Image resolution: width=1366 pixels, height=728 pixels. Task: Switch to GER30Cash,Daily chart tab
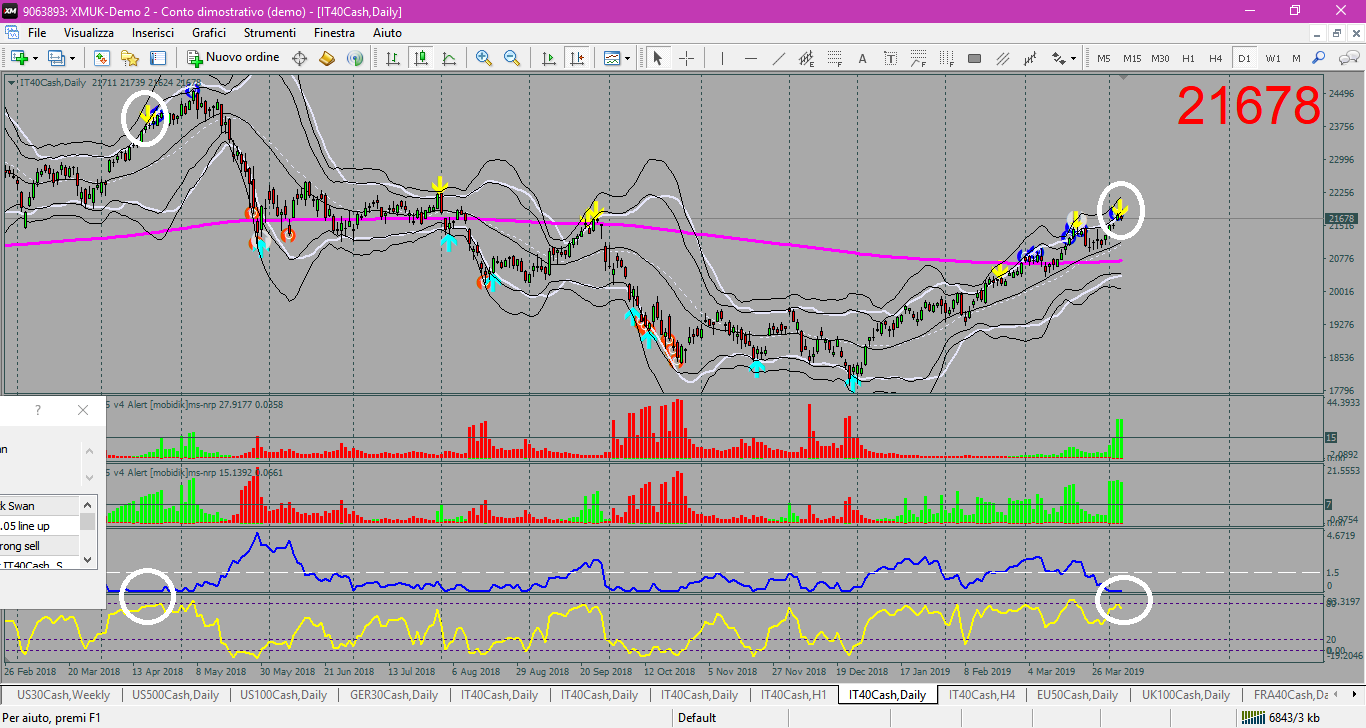(394, 695)
